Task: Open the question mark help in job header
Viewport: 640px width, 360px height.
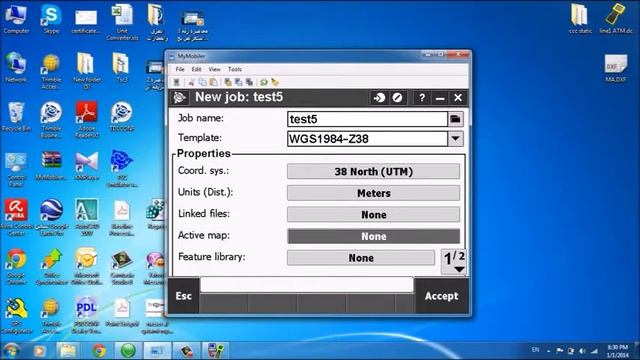Action: point(422,98)
